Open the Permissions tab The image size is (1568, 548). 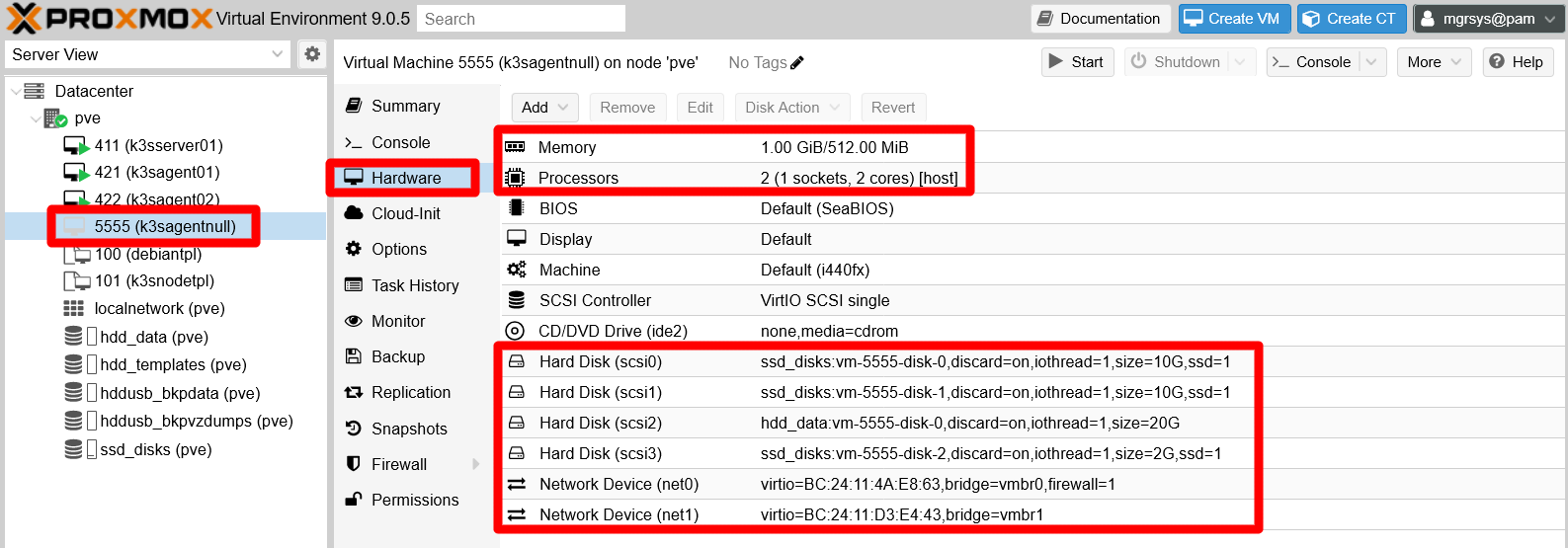[x=415, y=500]
